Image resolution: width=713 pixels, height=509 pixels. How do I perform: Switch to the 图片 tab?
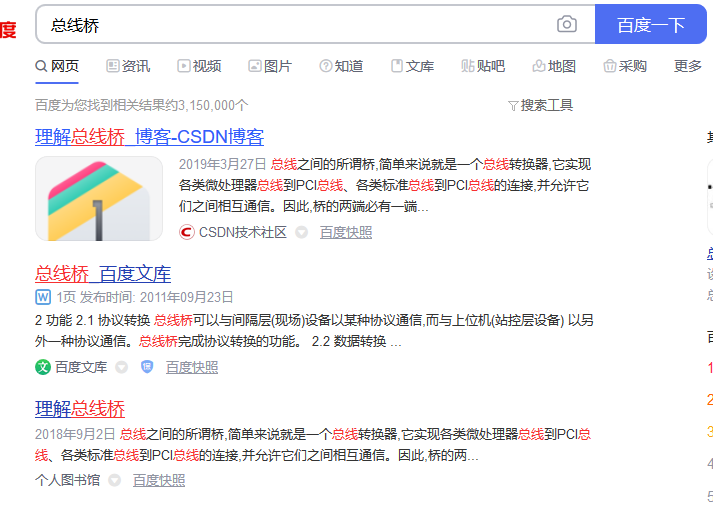270,66
